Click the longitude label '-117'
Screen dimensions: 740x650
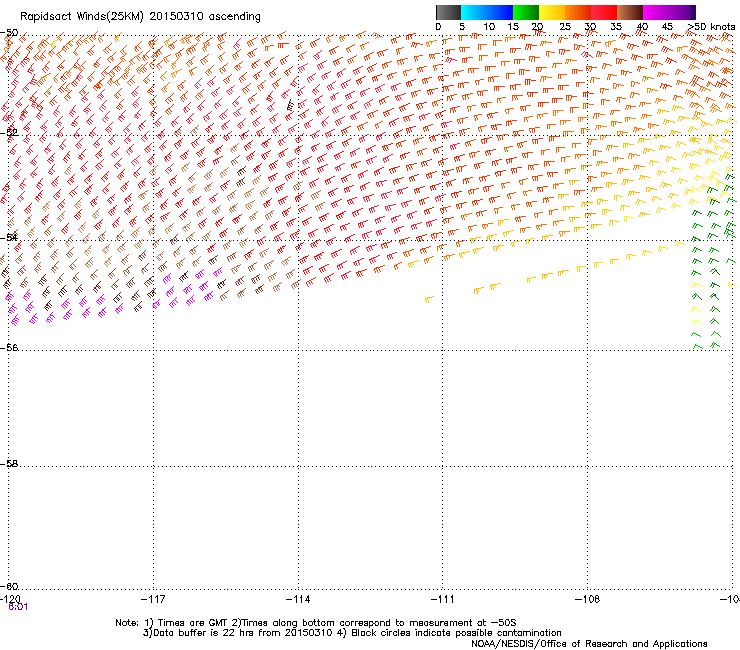pos(153,599)
